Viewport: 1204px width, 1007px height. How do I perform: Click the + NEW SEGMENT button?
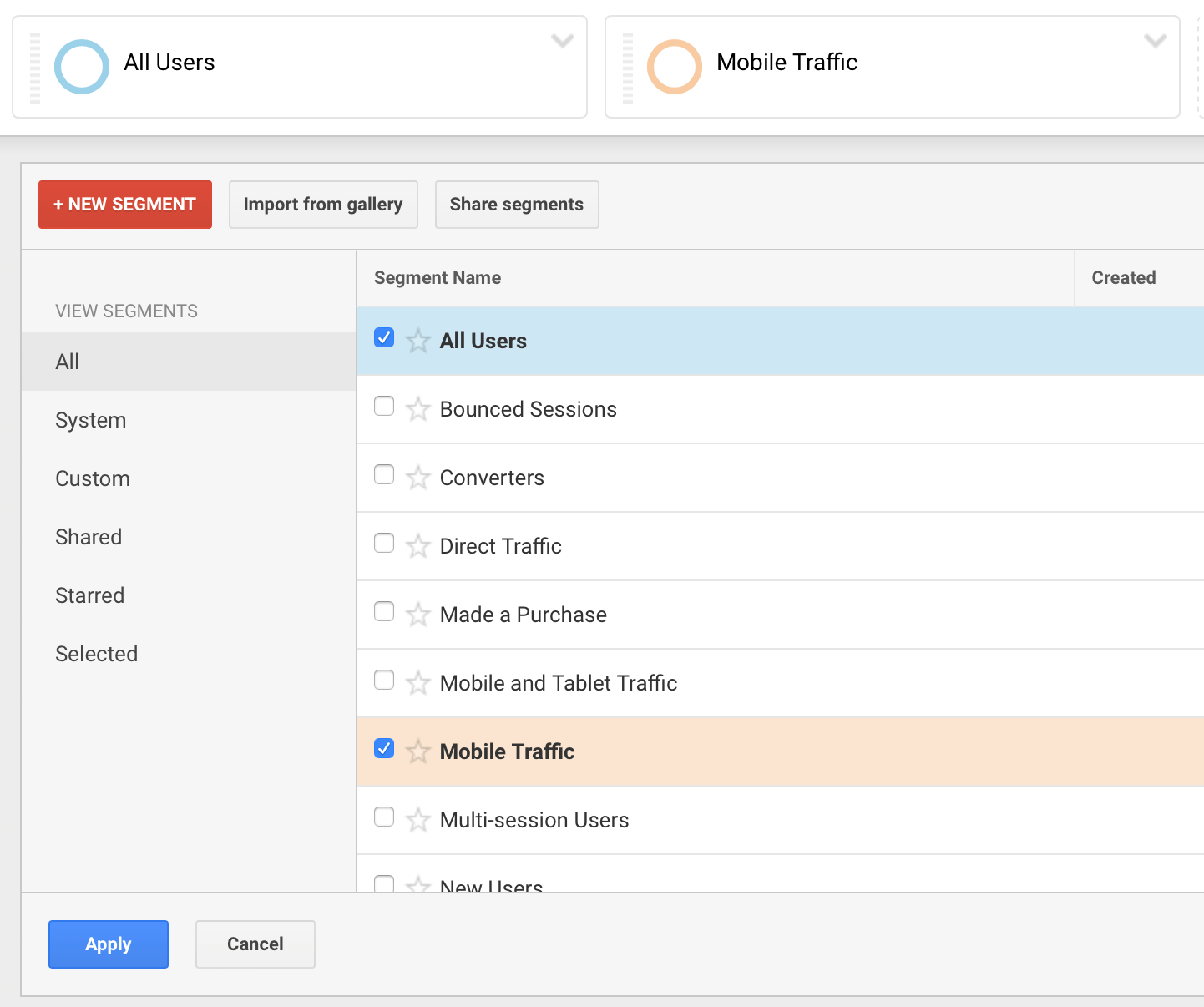click(125, 205)
